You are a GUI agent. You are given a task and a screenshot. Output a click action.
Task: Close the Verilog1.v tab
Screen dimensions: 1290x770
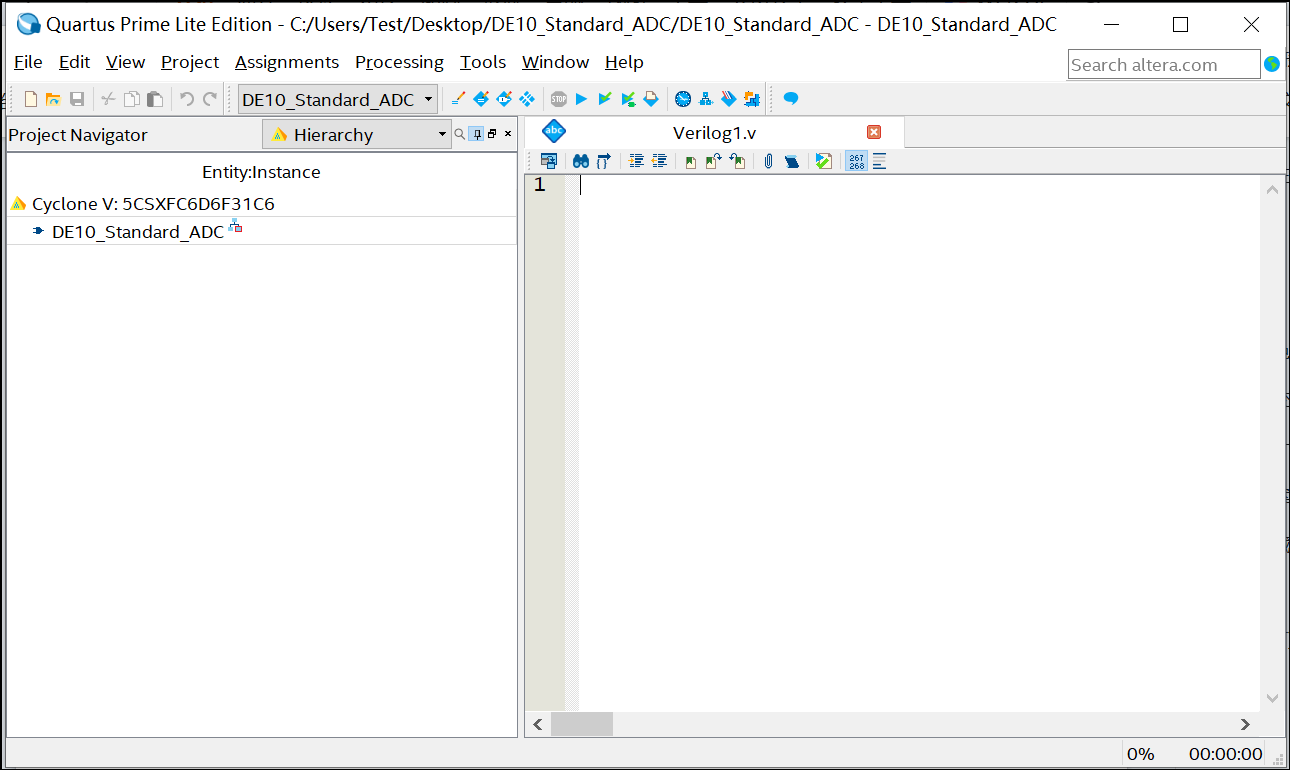874,132
